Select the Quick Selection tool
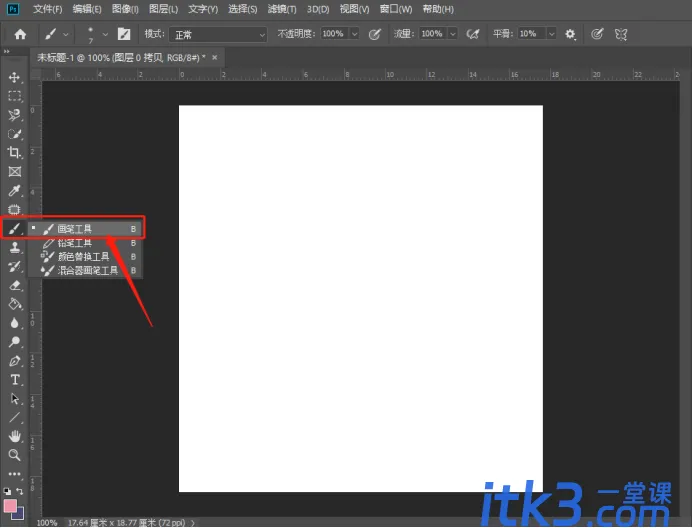 [14, 134]
